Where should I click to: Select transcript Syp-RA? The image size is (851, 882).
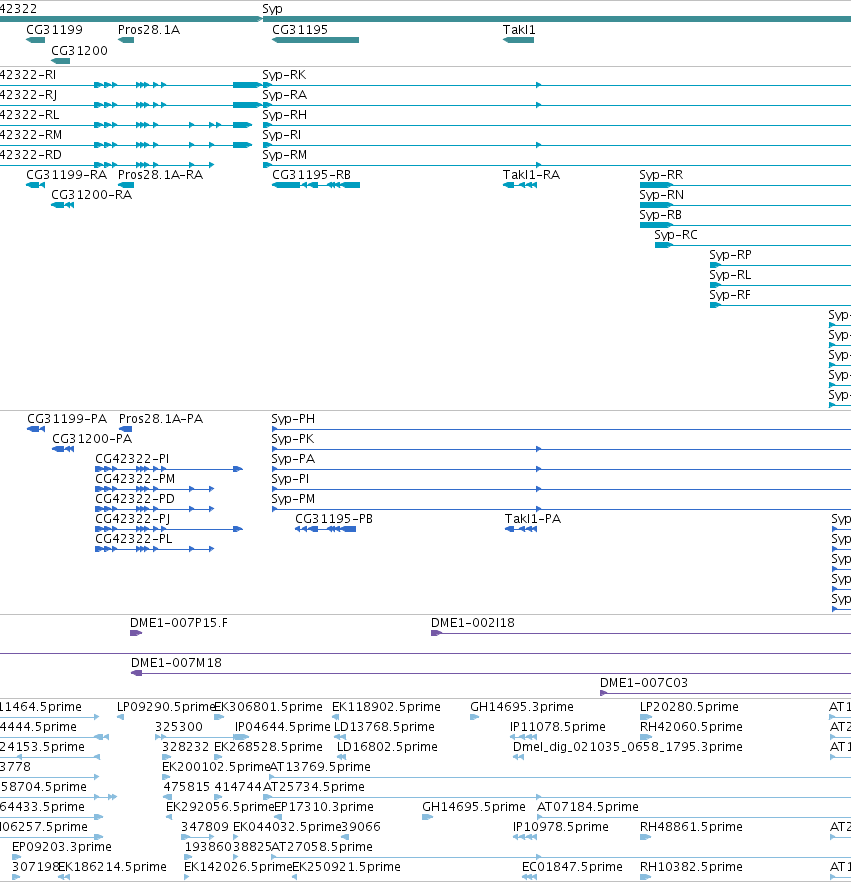(284, 95)
